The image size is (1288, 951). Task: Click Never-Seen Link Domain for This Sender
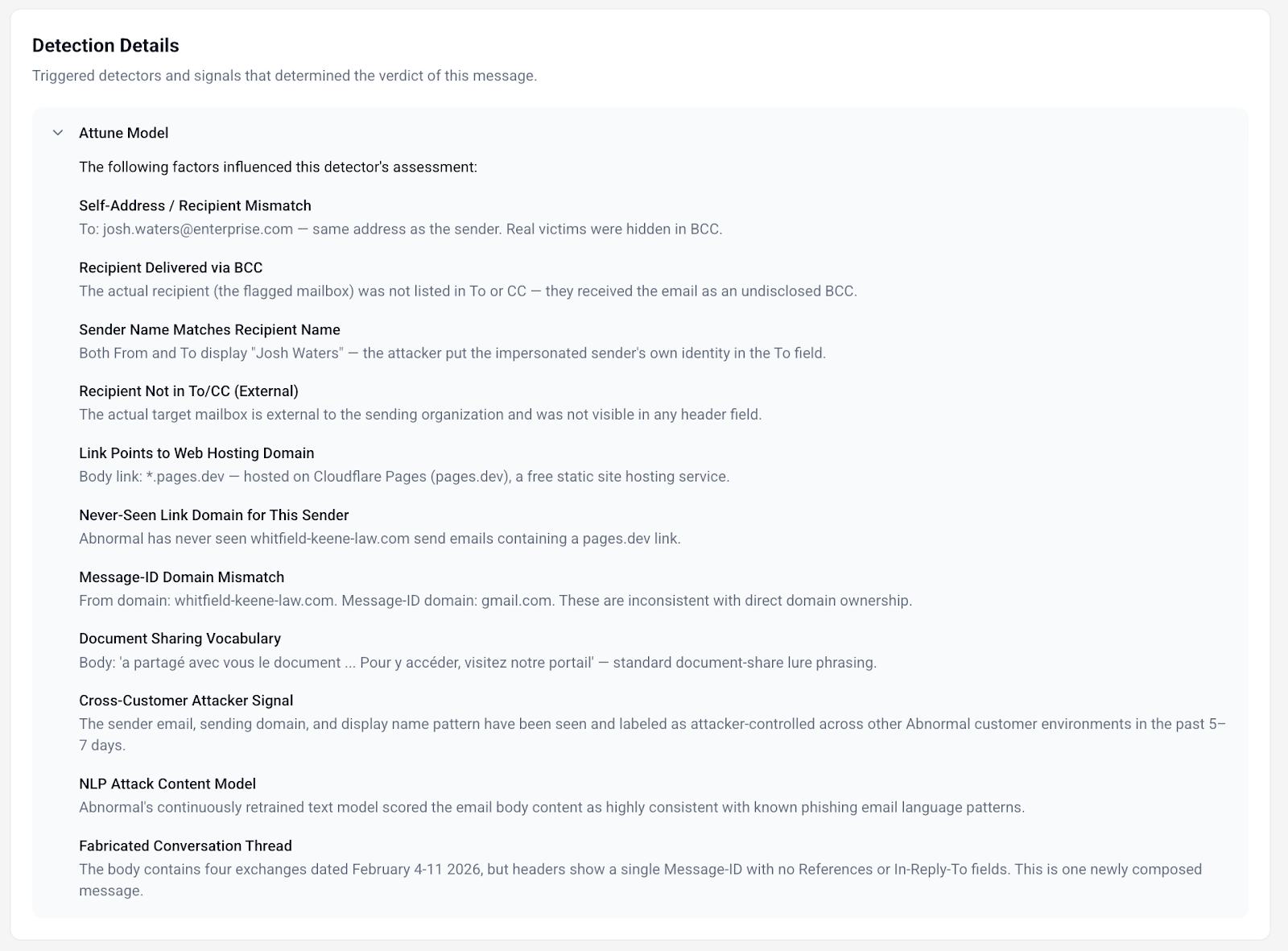213,515
